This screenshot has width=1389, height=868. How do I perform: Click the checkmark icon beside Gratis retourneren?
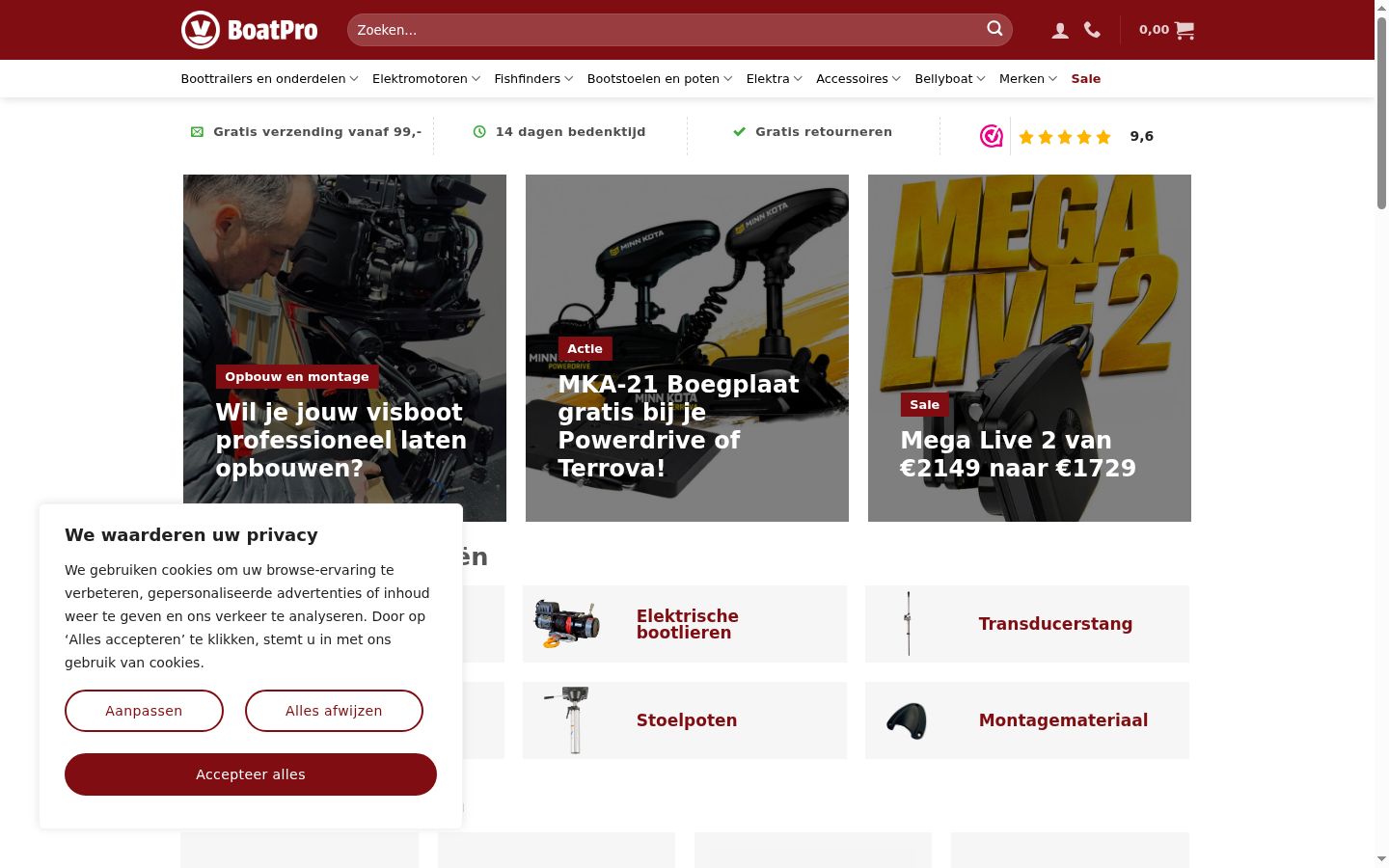(x=739, y=132)
